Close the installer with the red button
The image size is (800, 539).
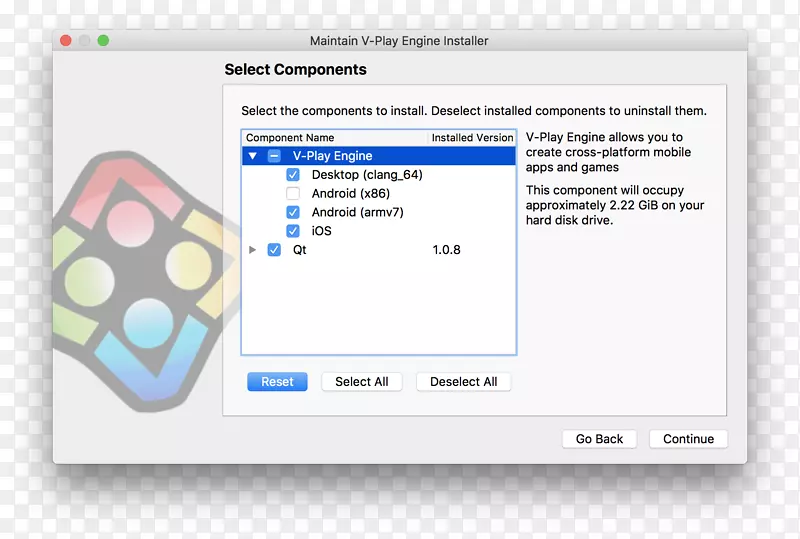click(x=66, y=41)
